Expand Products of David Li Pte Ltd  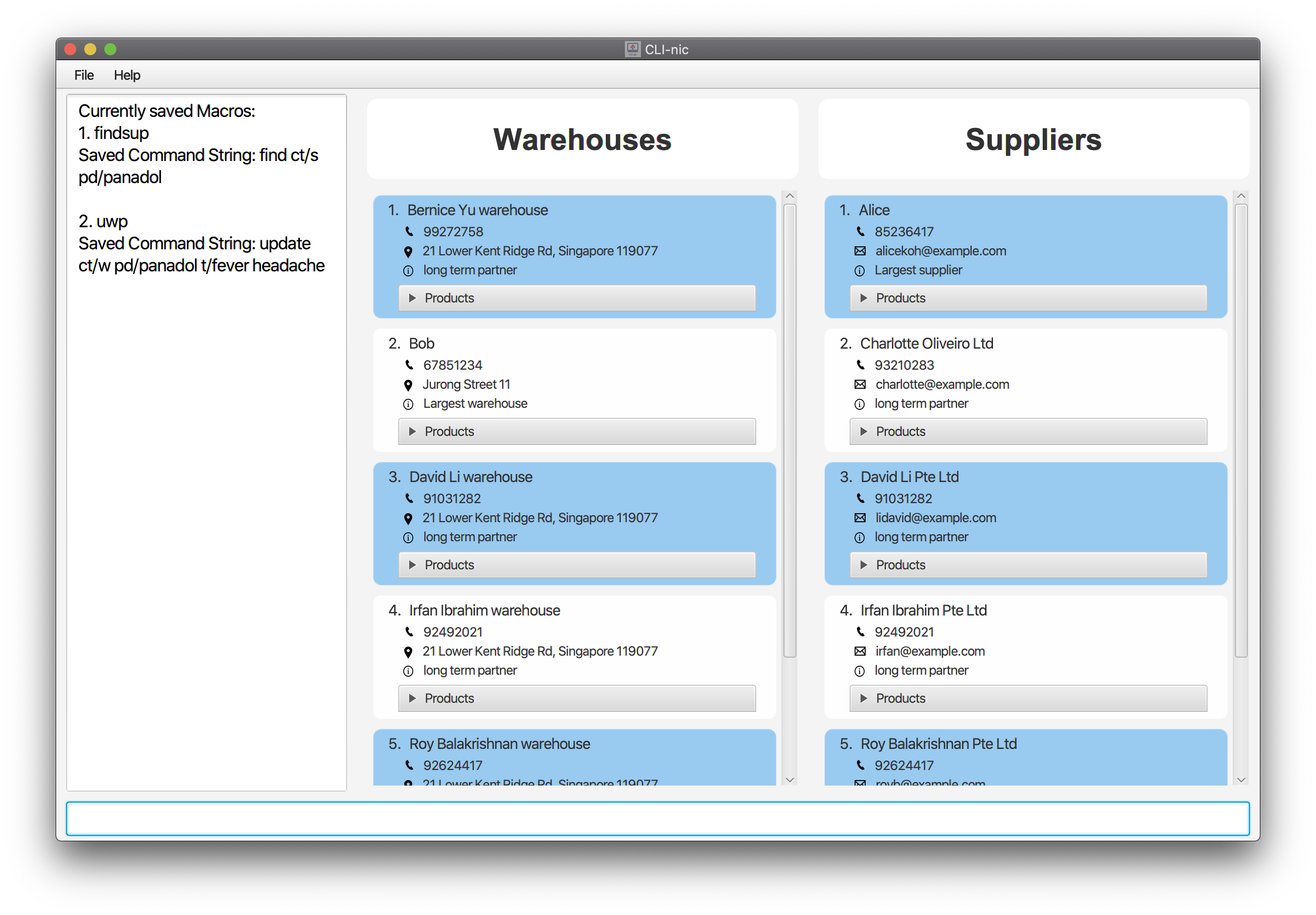tap(1028, 565)
